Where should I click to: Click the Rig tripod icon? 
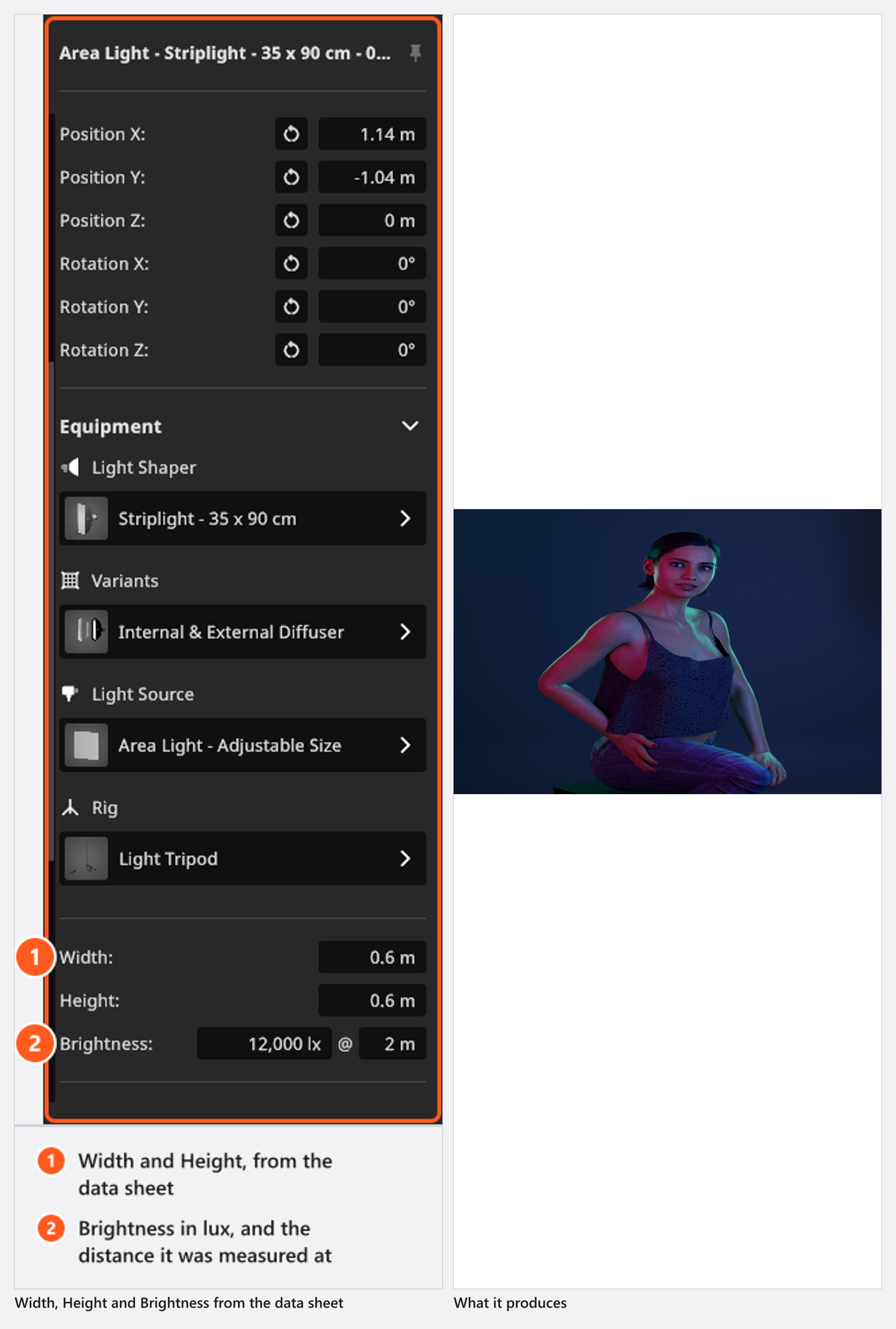[x=71, y=808]
